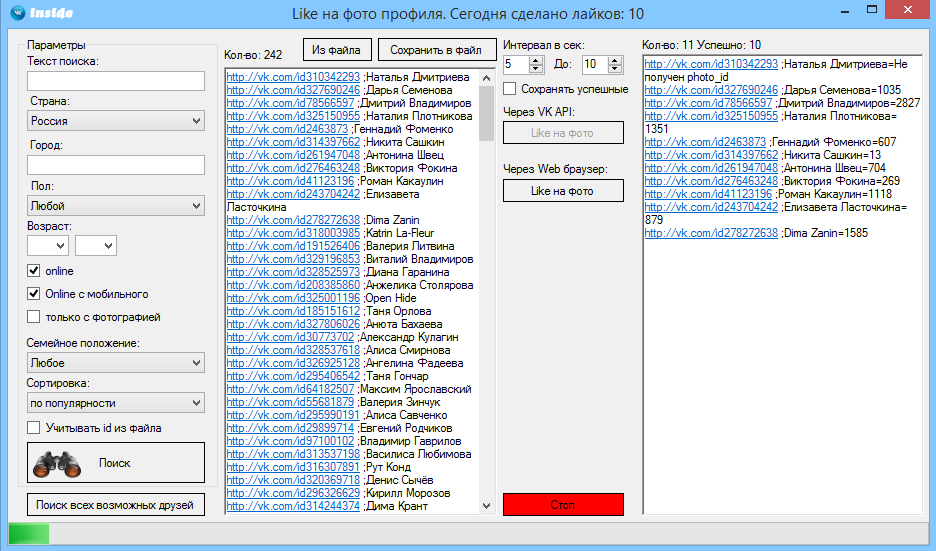Click scroll up arrow of user list

click(487, 78)
